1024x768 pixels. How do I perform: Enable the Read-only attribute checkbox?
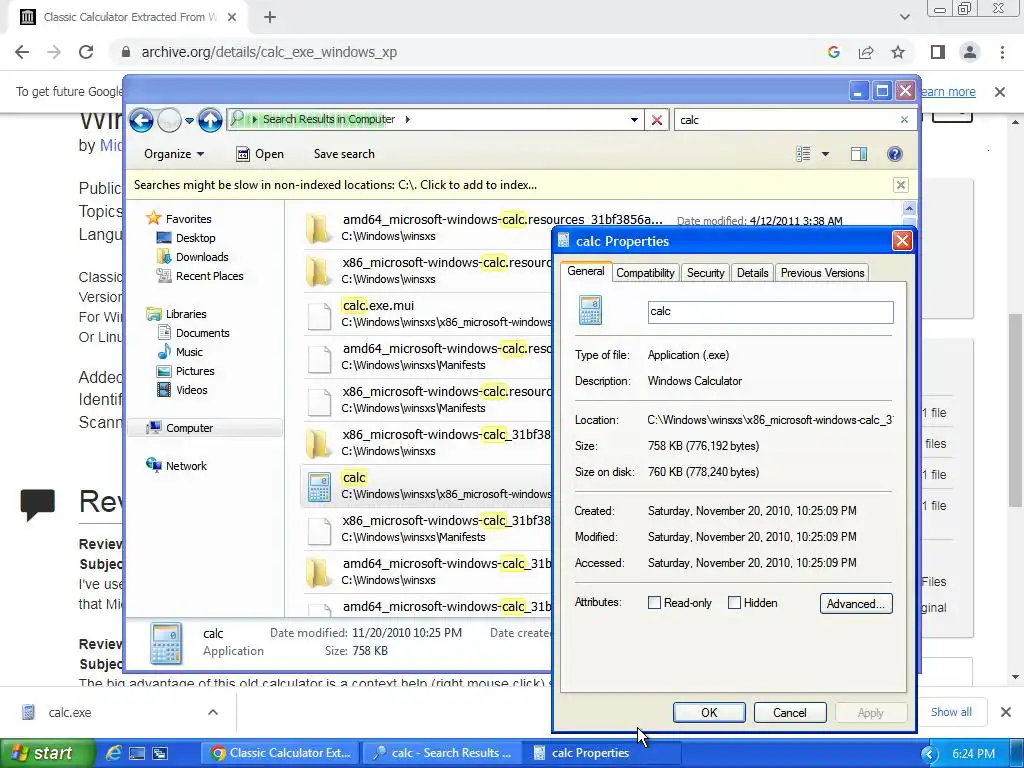(x=654, y=603)
